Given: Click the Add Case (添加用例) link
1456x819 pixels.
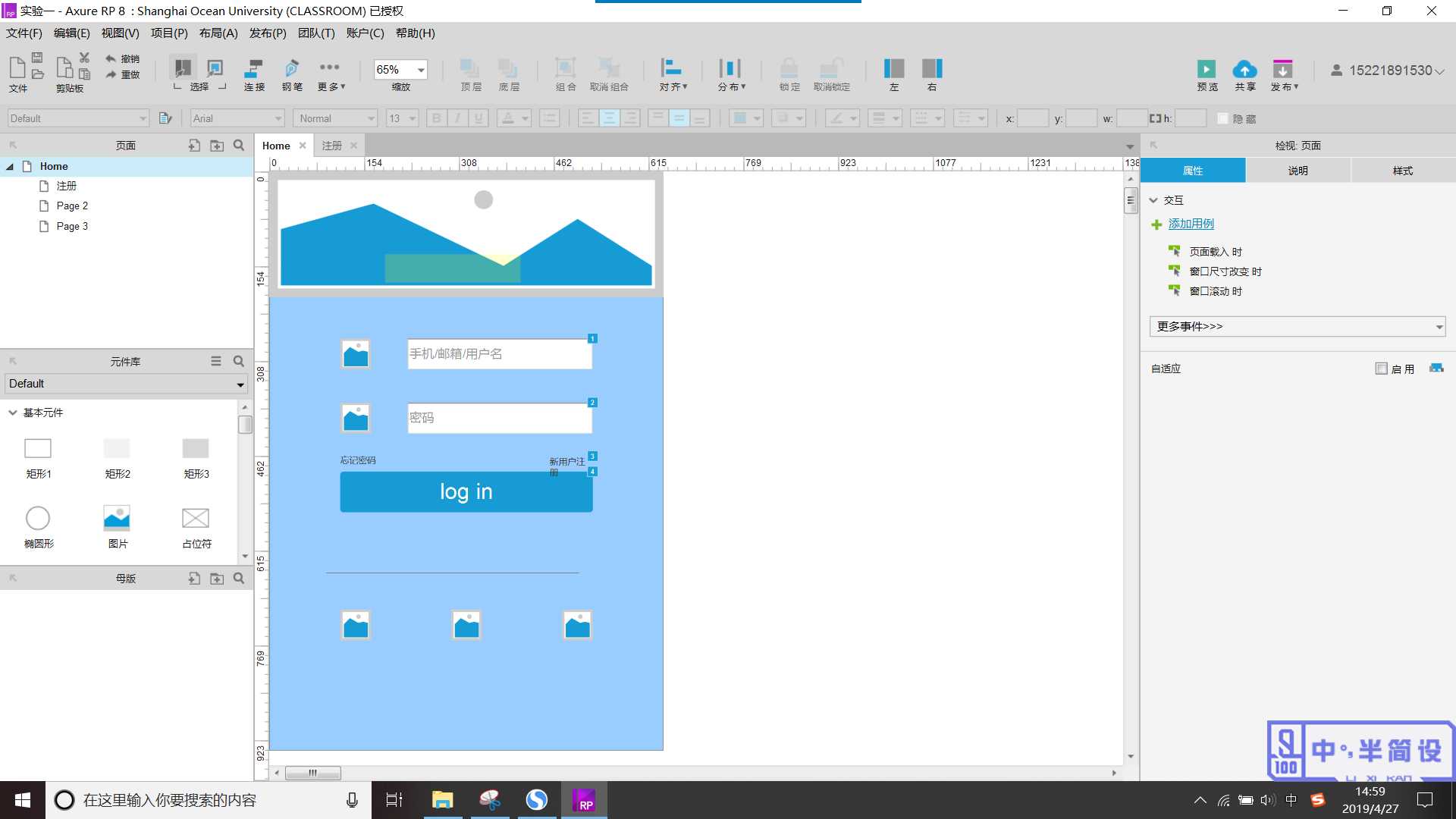Looking at the screenshot, I should tap(1191, 224).
